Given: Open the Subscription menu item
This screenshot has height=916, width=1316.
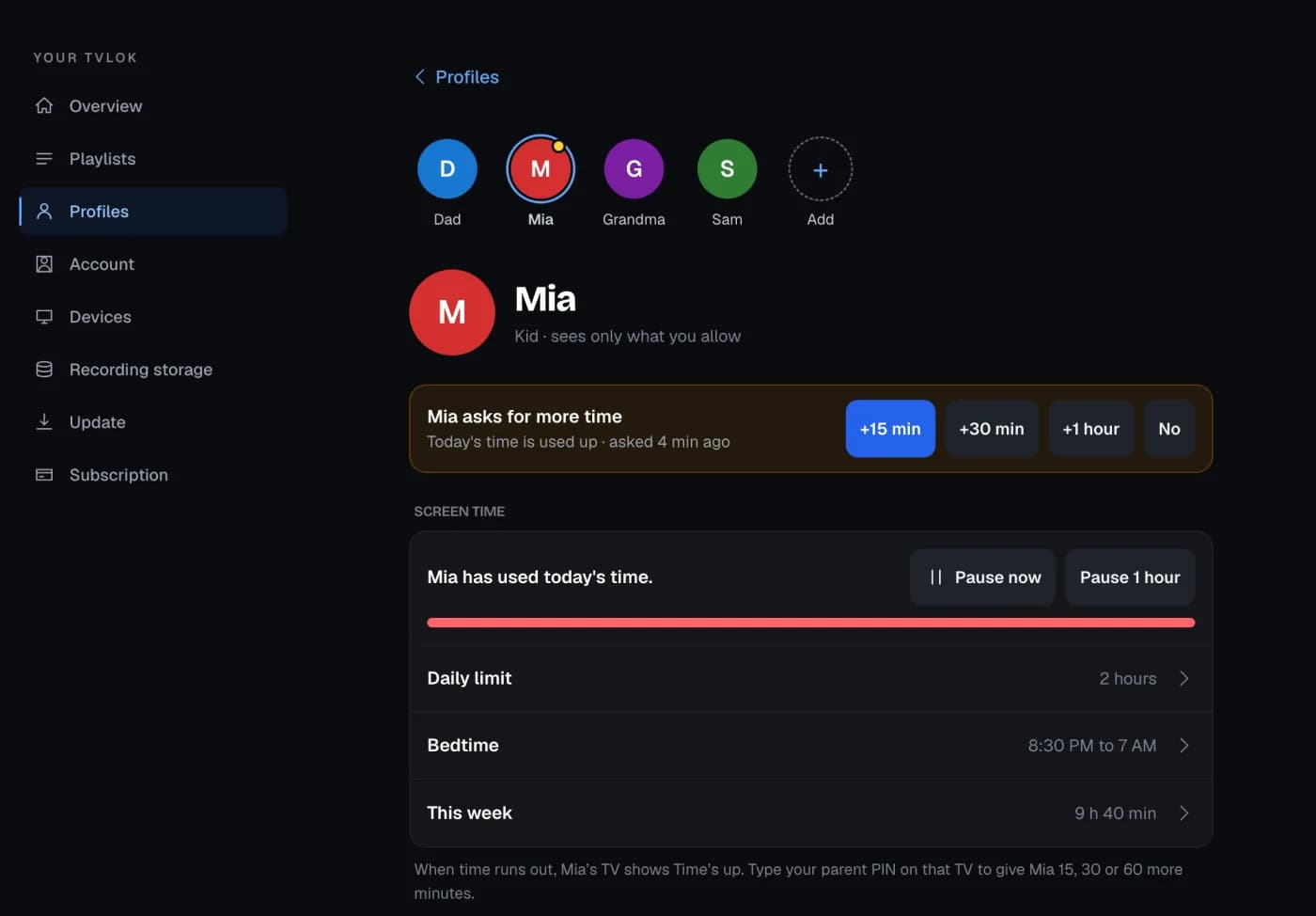Looking at the screenshot, I should click(153, 474).
